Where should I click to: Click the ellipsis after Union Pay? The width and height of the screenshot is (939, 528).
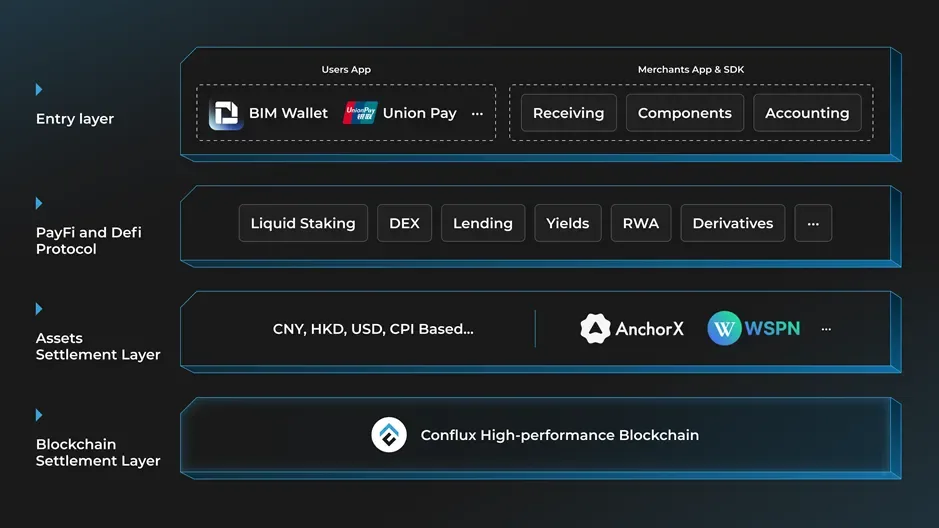point(477,114)
